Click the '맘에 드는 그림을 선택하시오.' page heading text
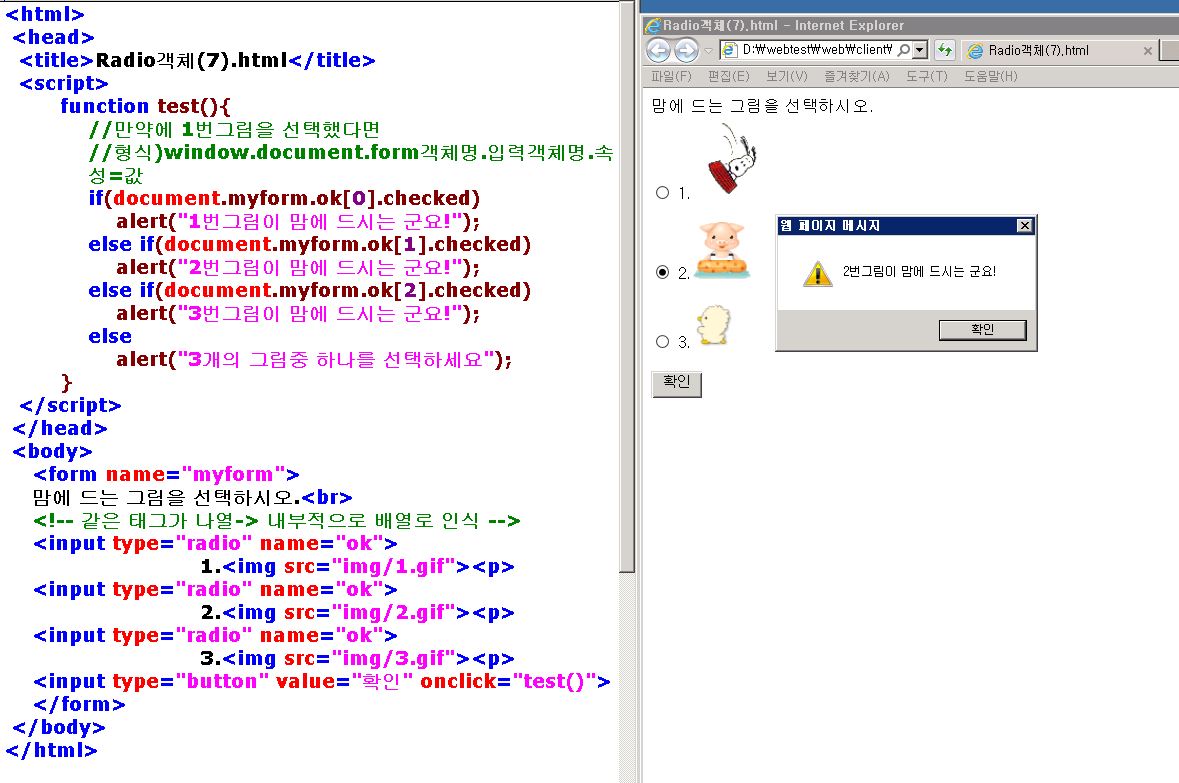The width and height of the screenshot is (1179, 783). pos(762,106)
